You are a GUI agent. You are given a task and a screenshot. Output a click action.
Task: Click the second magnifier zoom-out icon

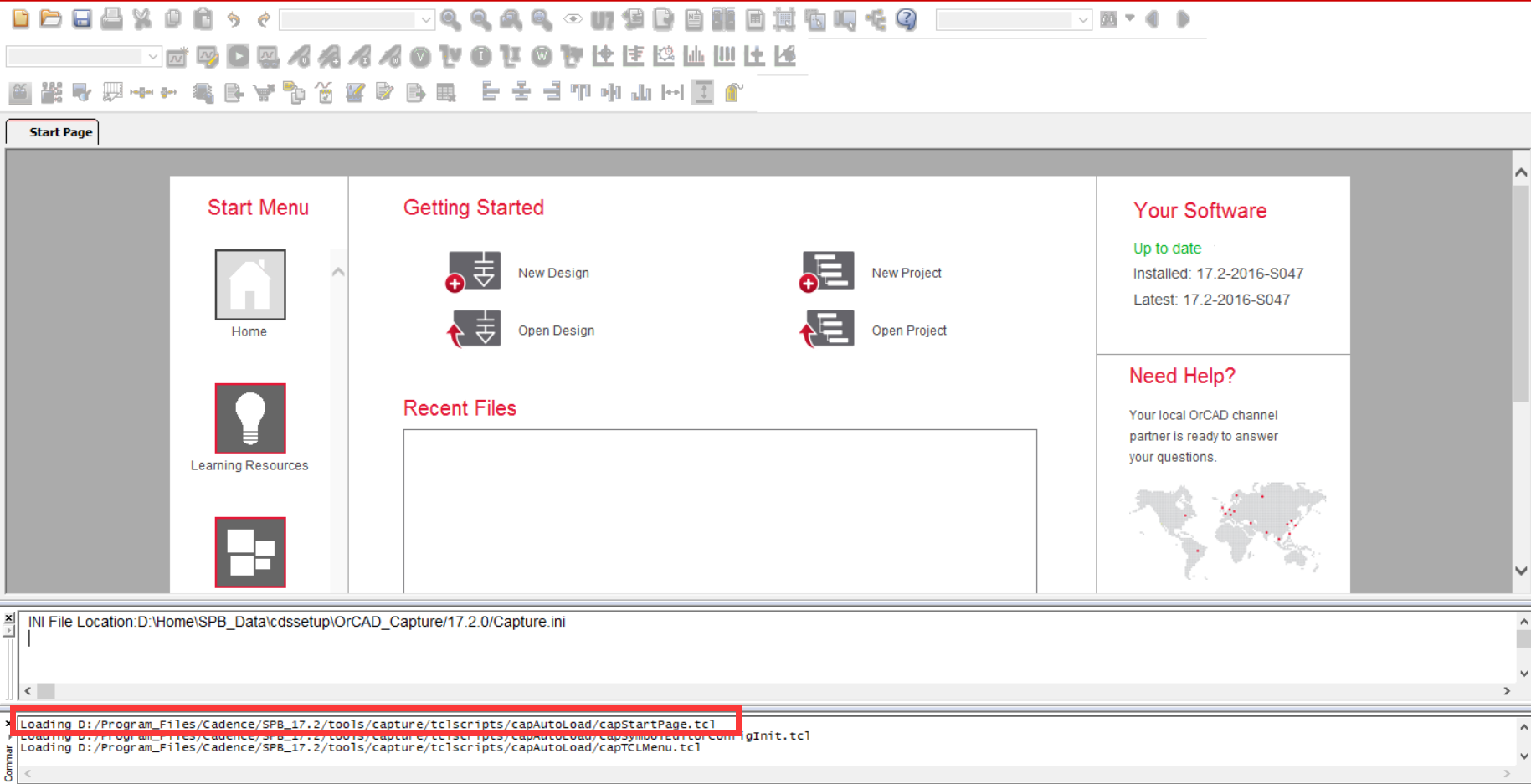480,18
